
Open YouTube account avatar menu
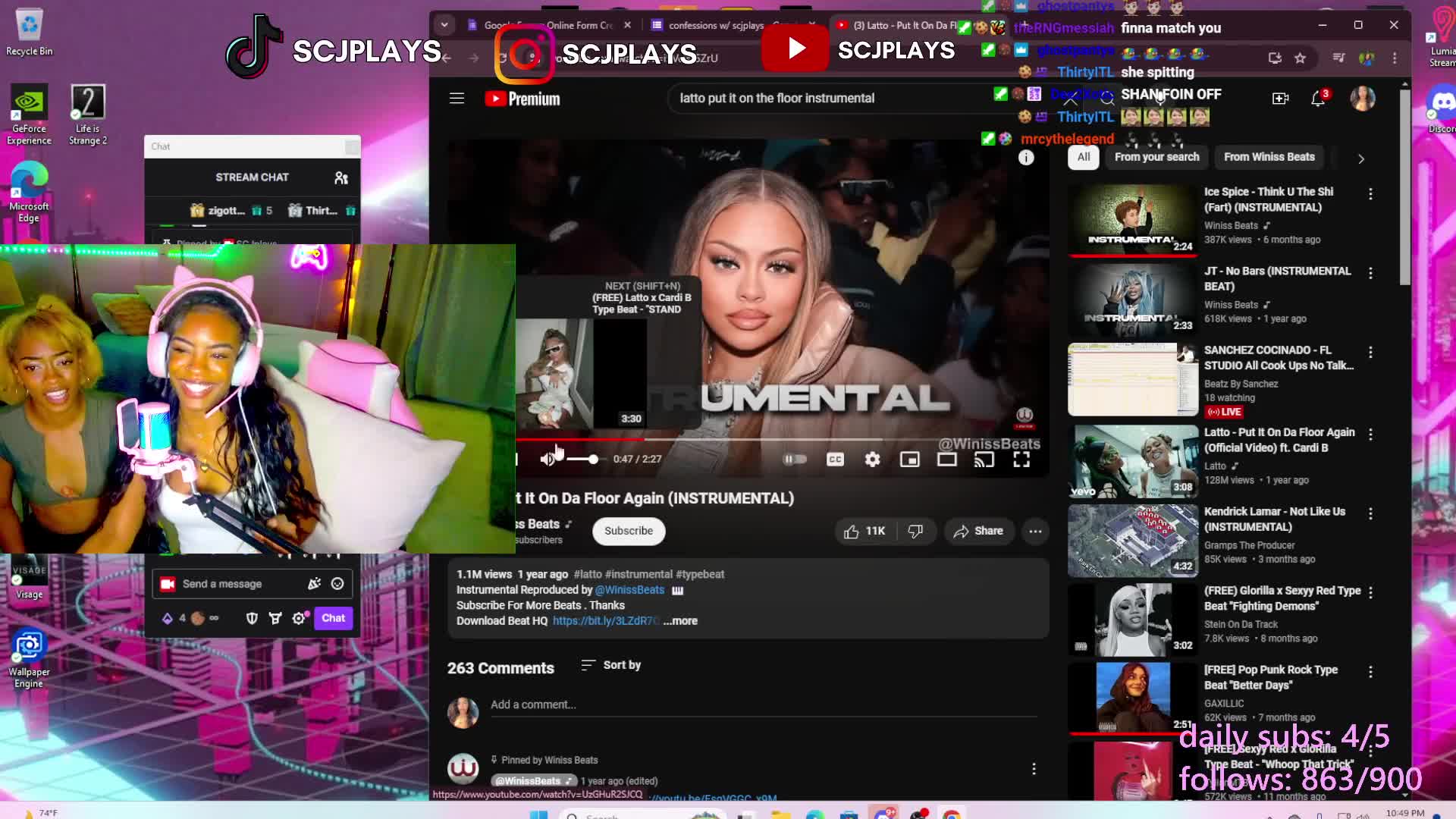point(1363,99)
